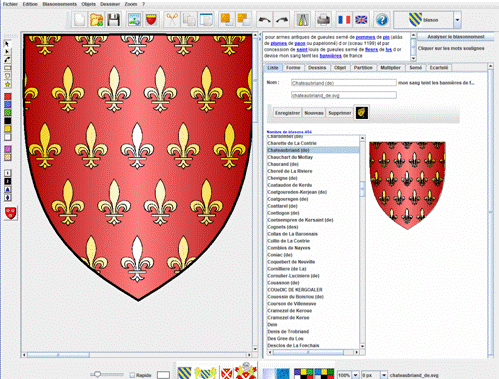Open help with the question mark icon

[382, 20]
